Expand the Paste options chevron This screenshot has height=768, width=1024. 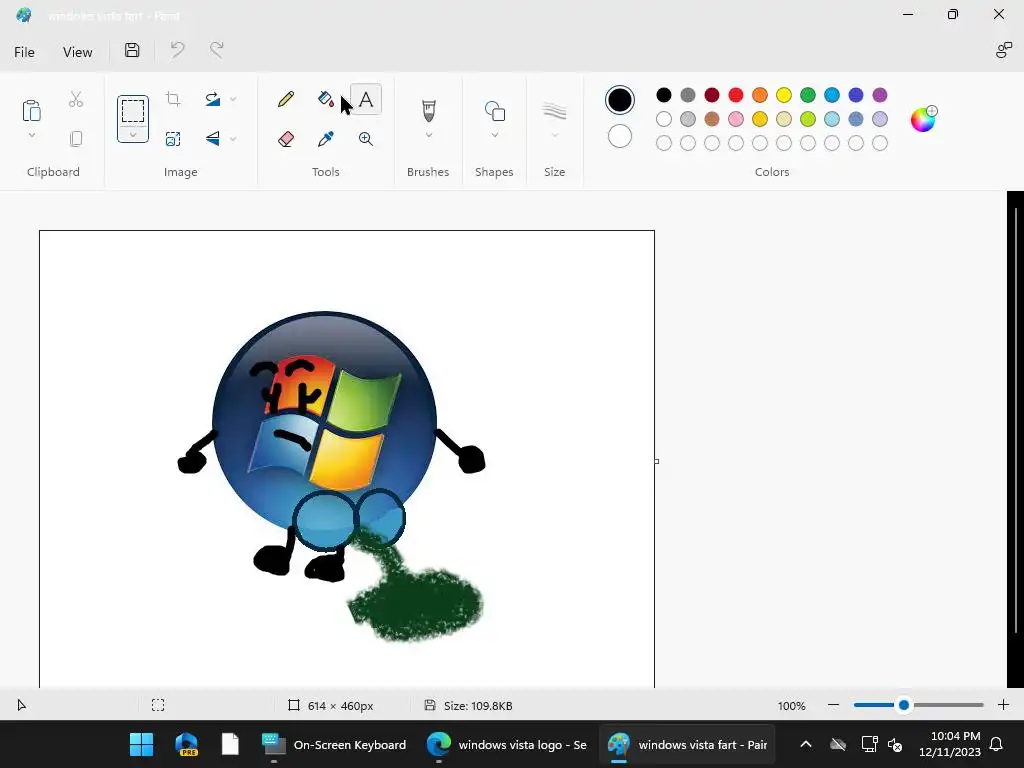(31, 135)
